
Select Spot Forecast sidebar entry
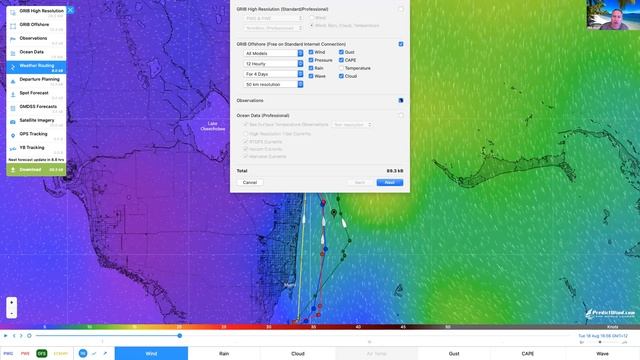[36, 94]
